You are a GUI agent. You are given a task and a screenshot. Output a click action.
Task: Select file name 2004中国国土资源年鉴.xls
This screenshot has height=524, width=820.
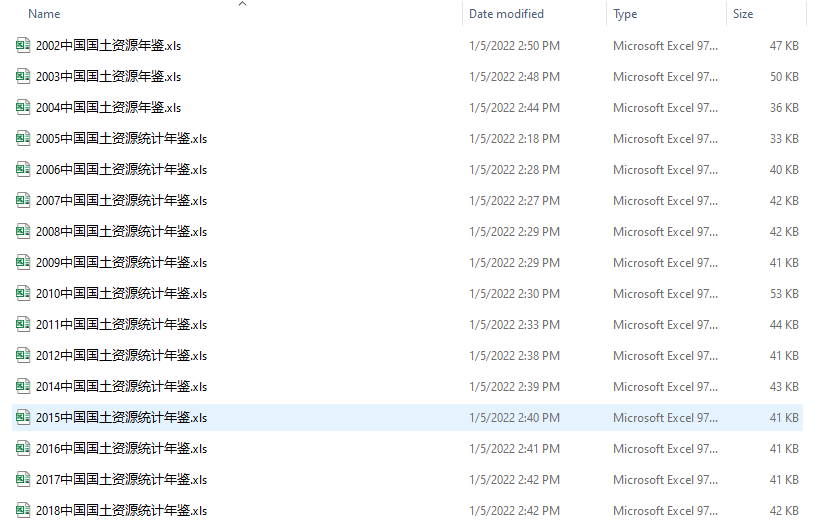point(108,107)
